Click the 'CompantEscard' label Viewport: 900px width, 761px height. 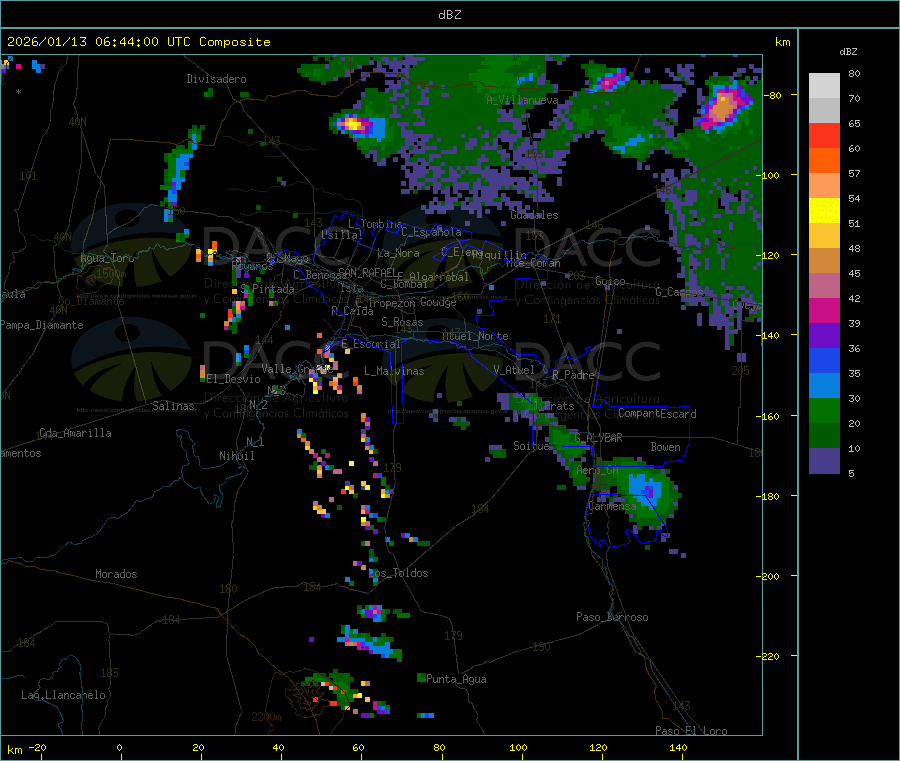click(x=657, y=414)
